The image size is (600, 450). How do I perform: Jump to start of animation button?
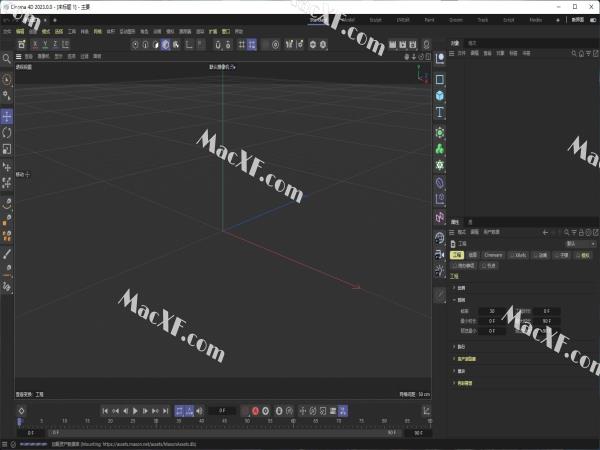click(107, 411)
